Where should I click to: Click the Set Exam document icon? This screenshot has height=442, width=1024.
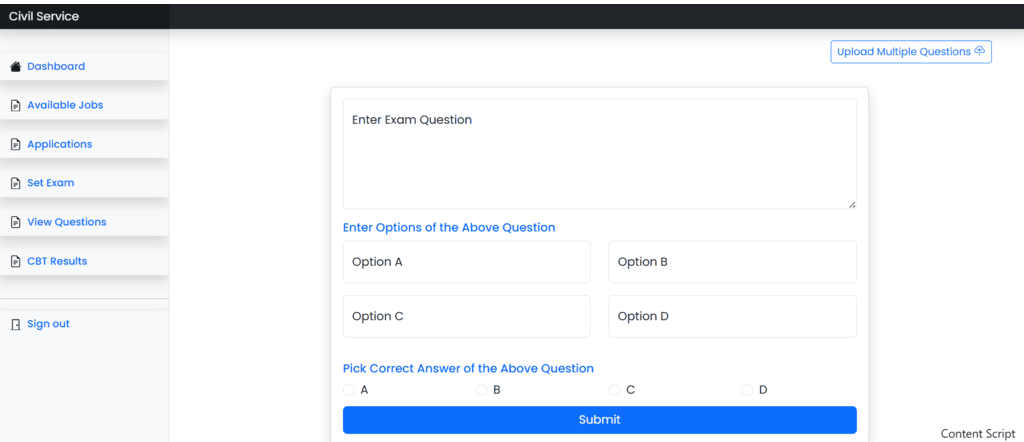click(15, 184)
